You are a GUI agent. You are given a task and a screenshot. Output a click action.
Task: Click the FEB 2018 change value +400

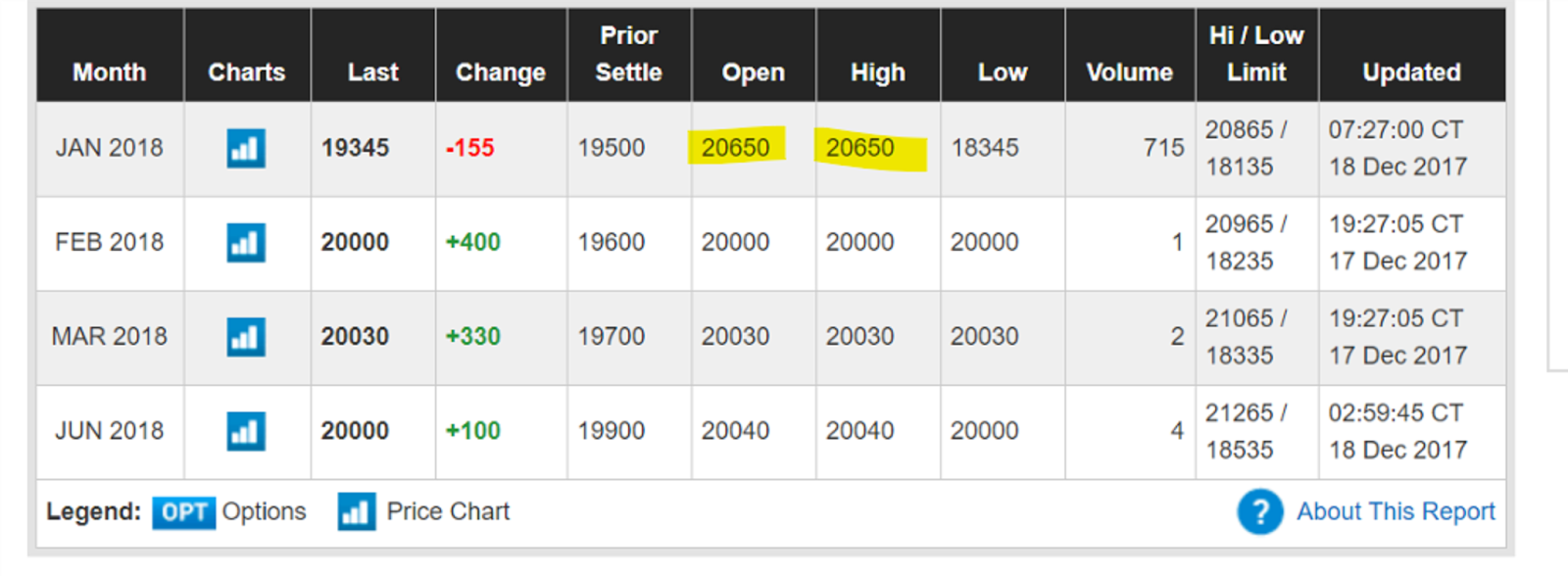tap(472, 242)
